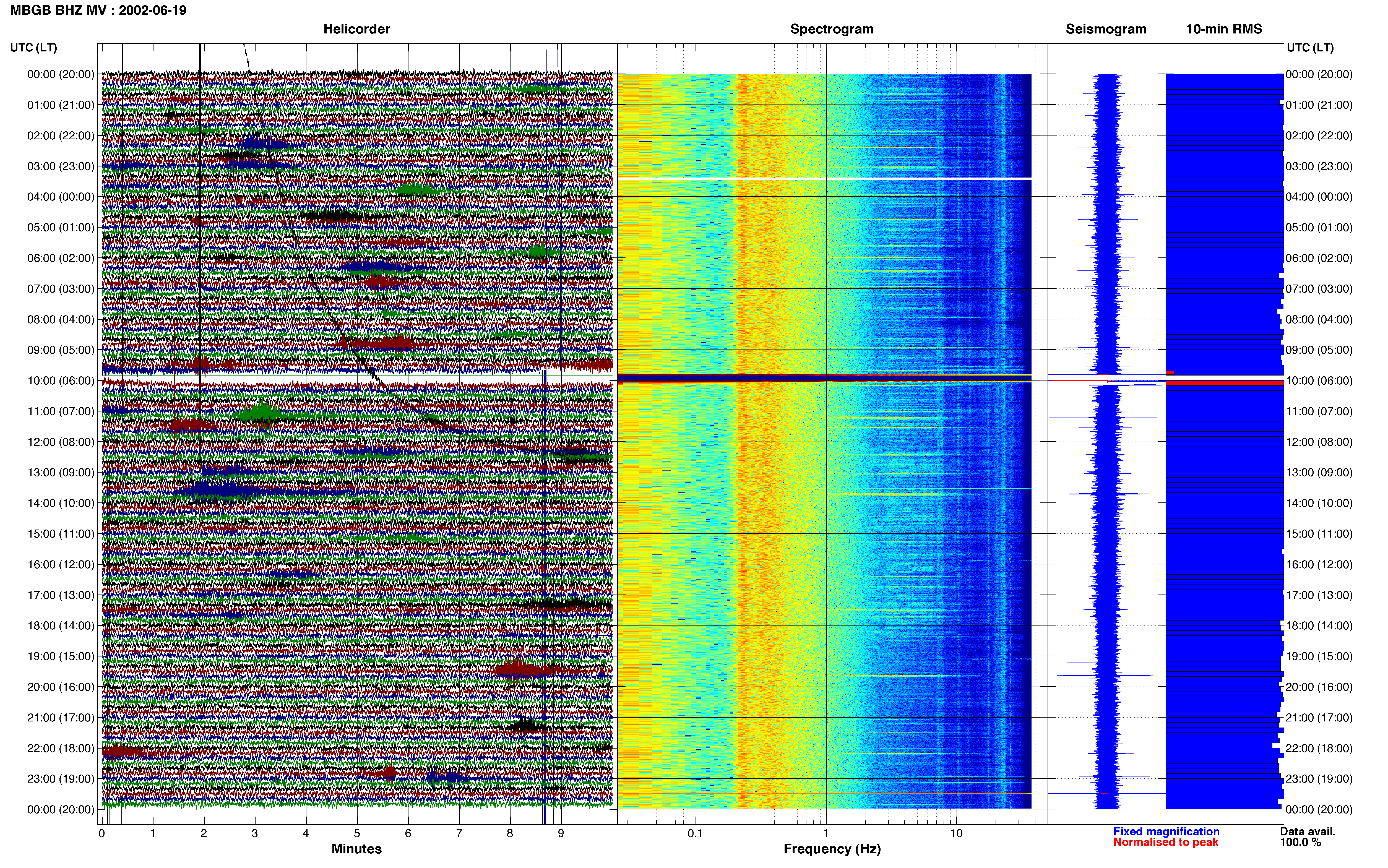Click 16:00 (12:00) label beside the Helicorder
Image resolution: width=1388 pixels, height=868 pixels.
tap(61, 564)
